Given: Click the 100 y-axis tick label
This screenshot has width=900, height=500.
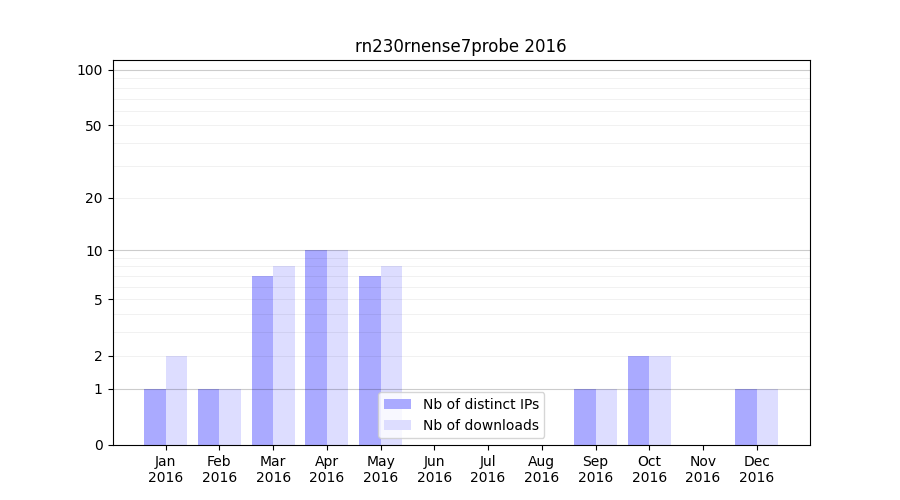Looking at the screenshot, I should click(x=90, y=70).
